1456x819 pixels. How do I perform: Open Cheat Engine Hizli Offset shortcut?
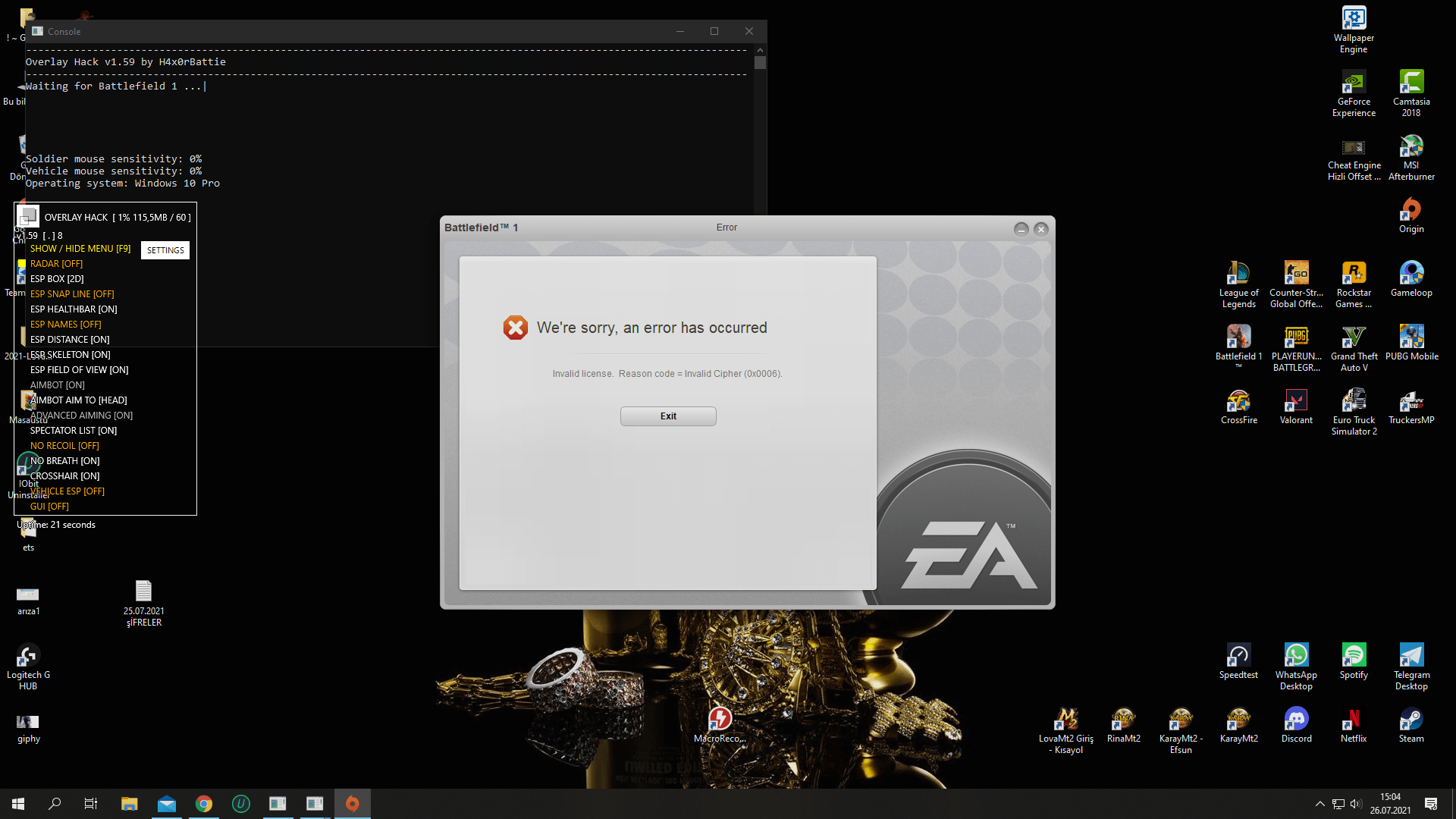[1354, 158]
